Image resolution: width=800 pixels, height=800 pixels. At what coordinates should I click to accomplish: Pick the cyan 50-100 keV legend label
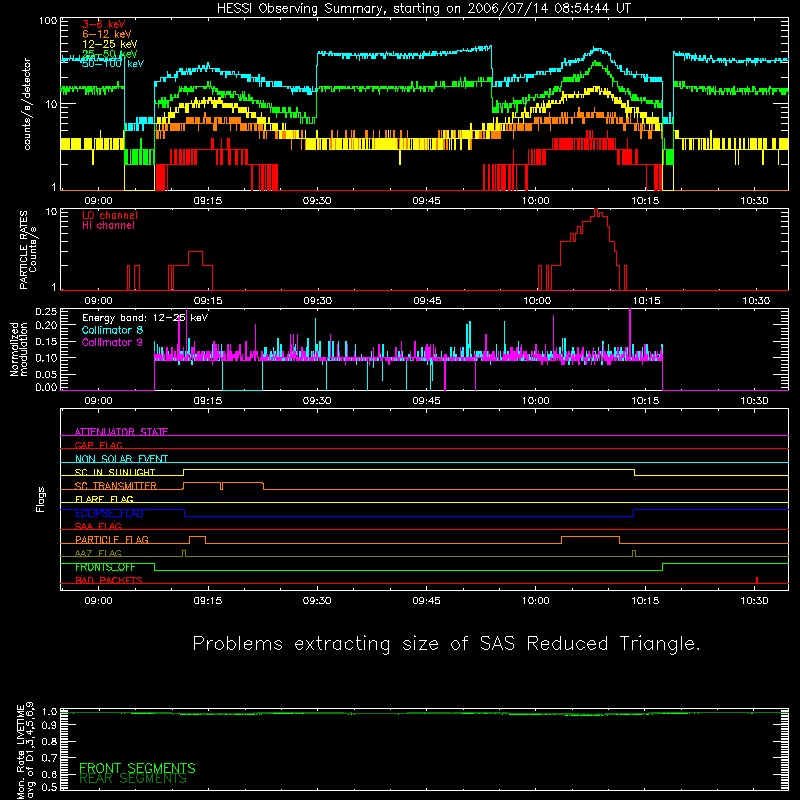113,64
